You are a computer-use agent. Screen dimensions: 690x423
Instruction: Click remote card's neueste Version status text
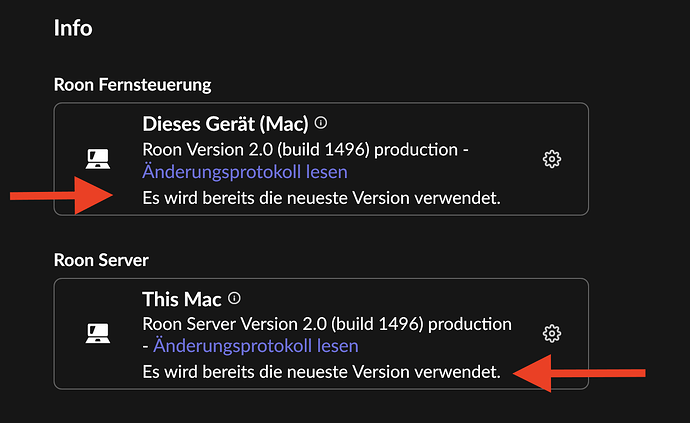(321, 198)
